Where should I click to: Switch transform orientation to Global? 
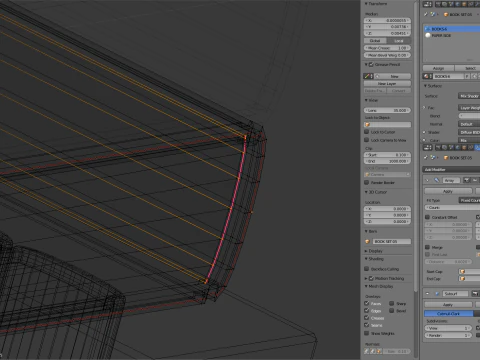point(375,41)
